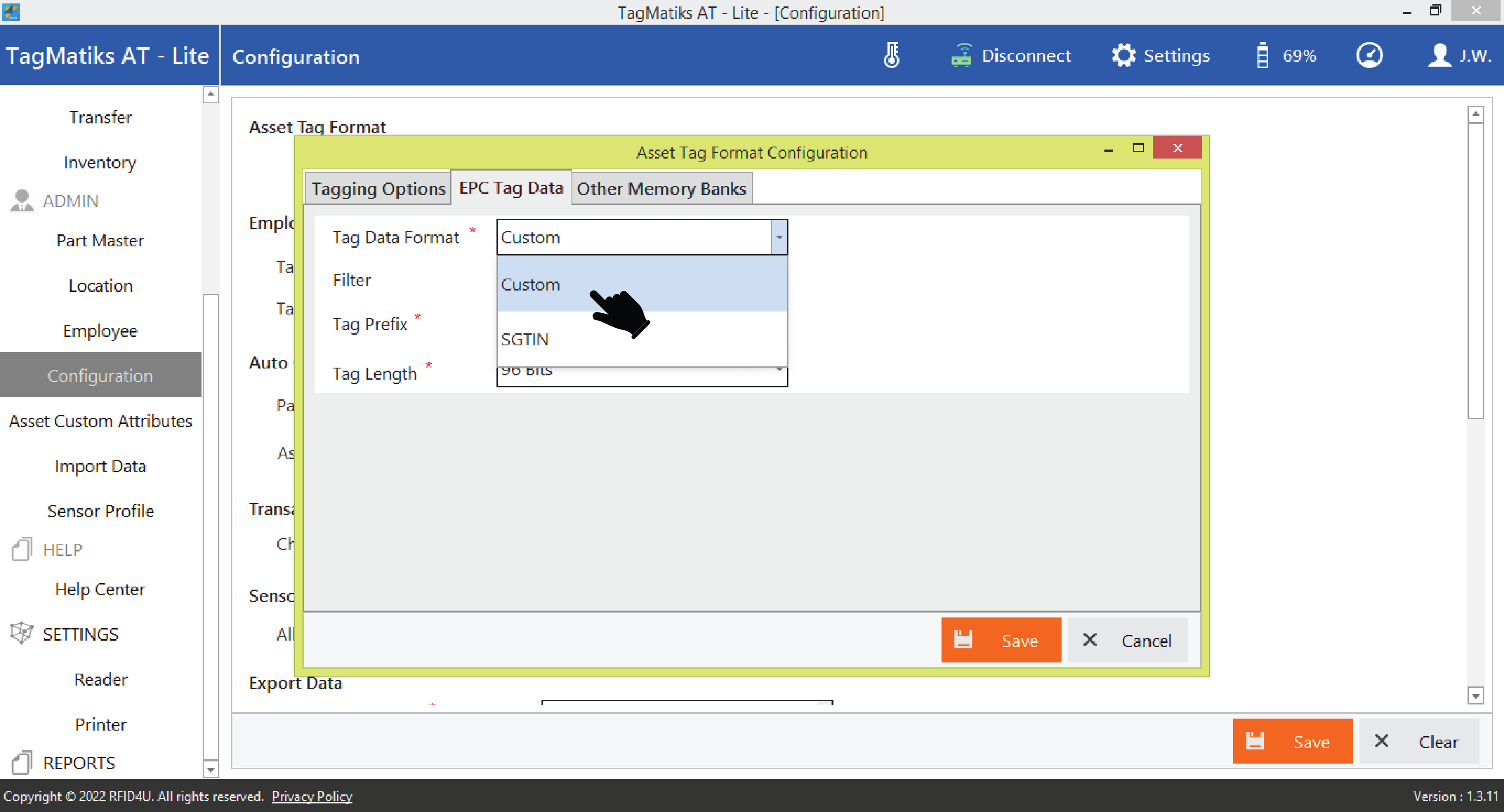Go to Asset Custom Attributes
Viewport: 1504px width, 812px height.
pos(100,421)
